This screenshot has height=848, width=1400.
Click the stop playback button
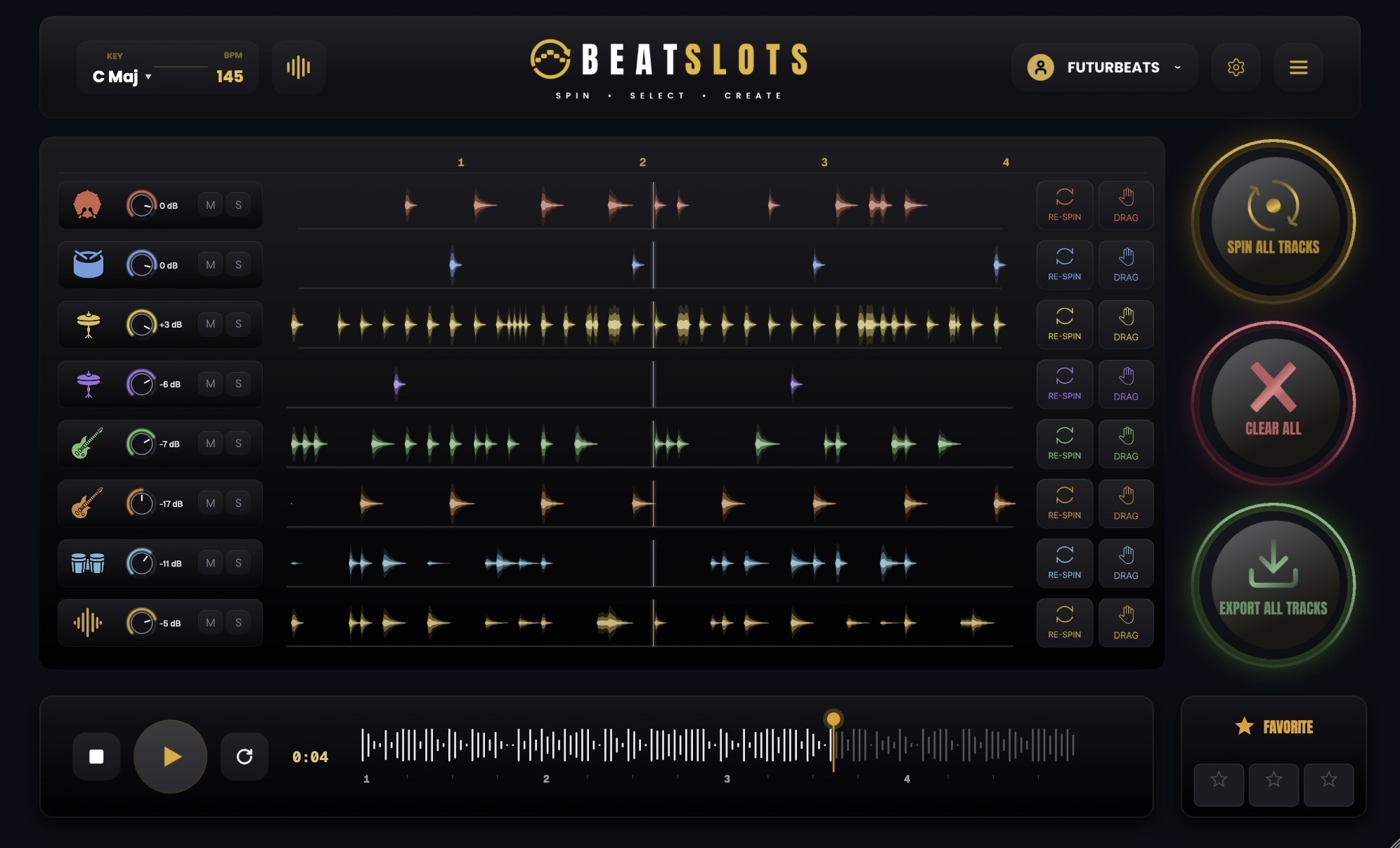coord(96,757)
